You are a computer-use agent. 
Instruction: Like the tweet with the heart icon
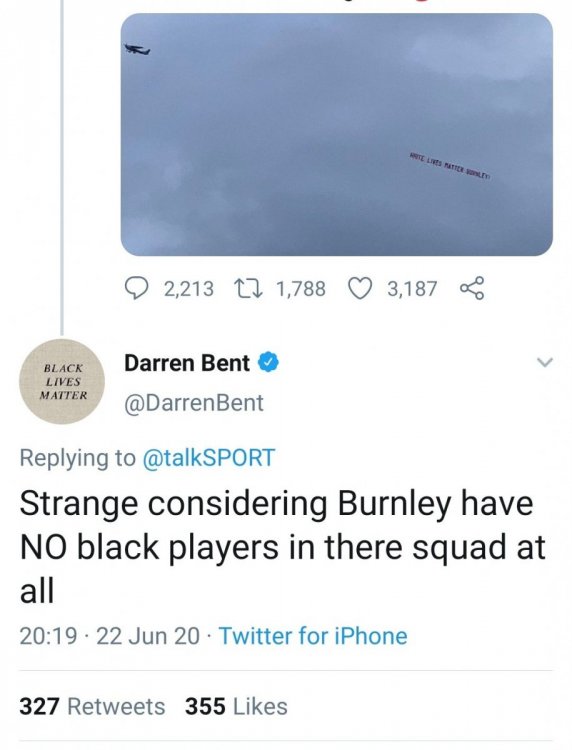[360, 289]
